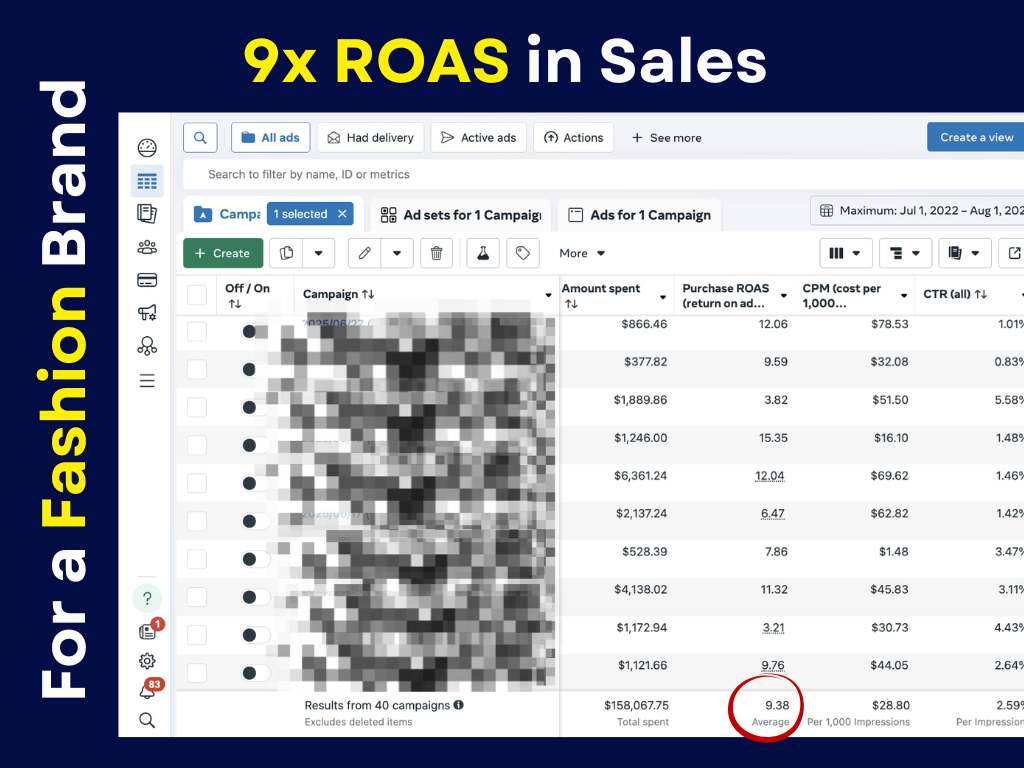Open Billing card icon in sidebar
This screenshot has width=1024, height=768.
click(147, 280)
